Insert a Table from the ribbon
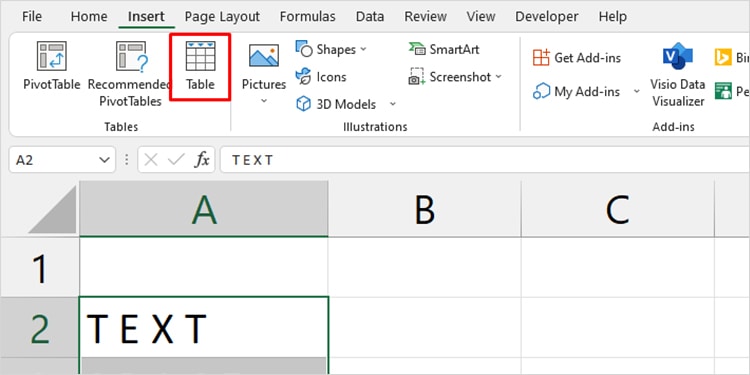This screenshot has height=375, width=750. pos(200,66)
